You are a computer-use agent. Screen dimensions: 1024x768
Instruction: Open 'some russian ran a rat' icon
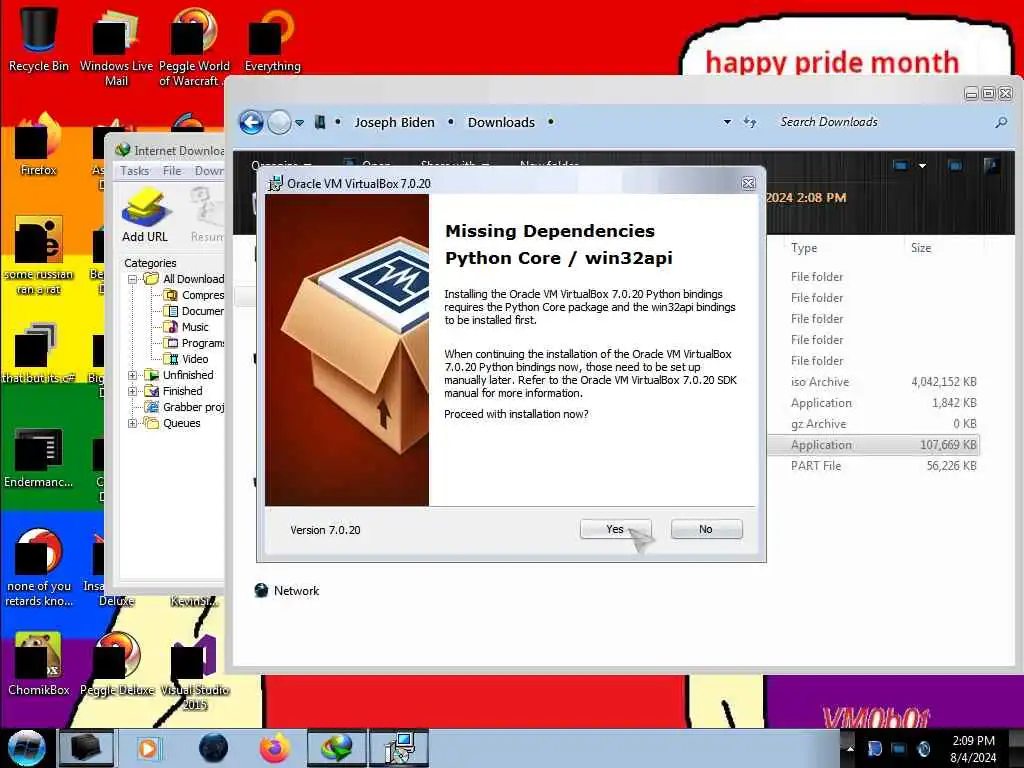(x=39, y=255)
